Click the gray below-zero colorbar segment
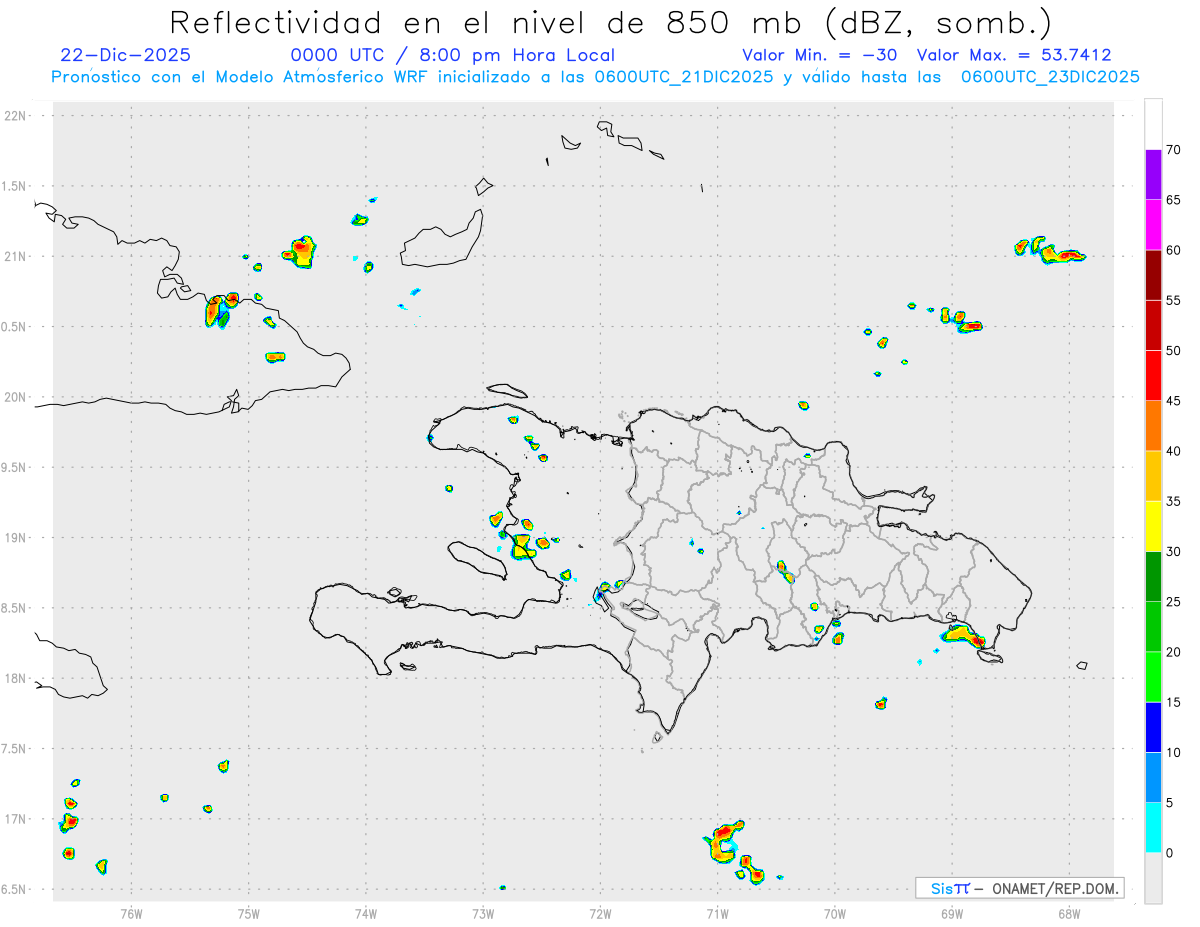The width and height of the screenshot is (1200, 927). pos(1153,878)
